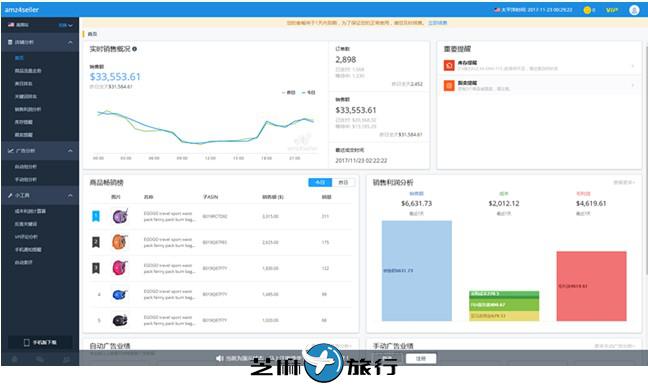The image size is (648, 390).
Task: Toggle the 今日 legend on sales chart
Action: pyautogui.click(x=309, y=93)
